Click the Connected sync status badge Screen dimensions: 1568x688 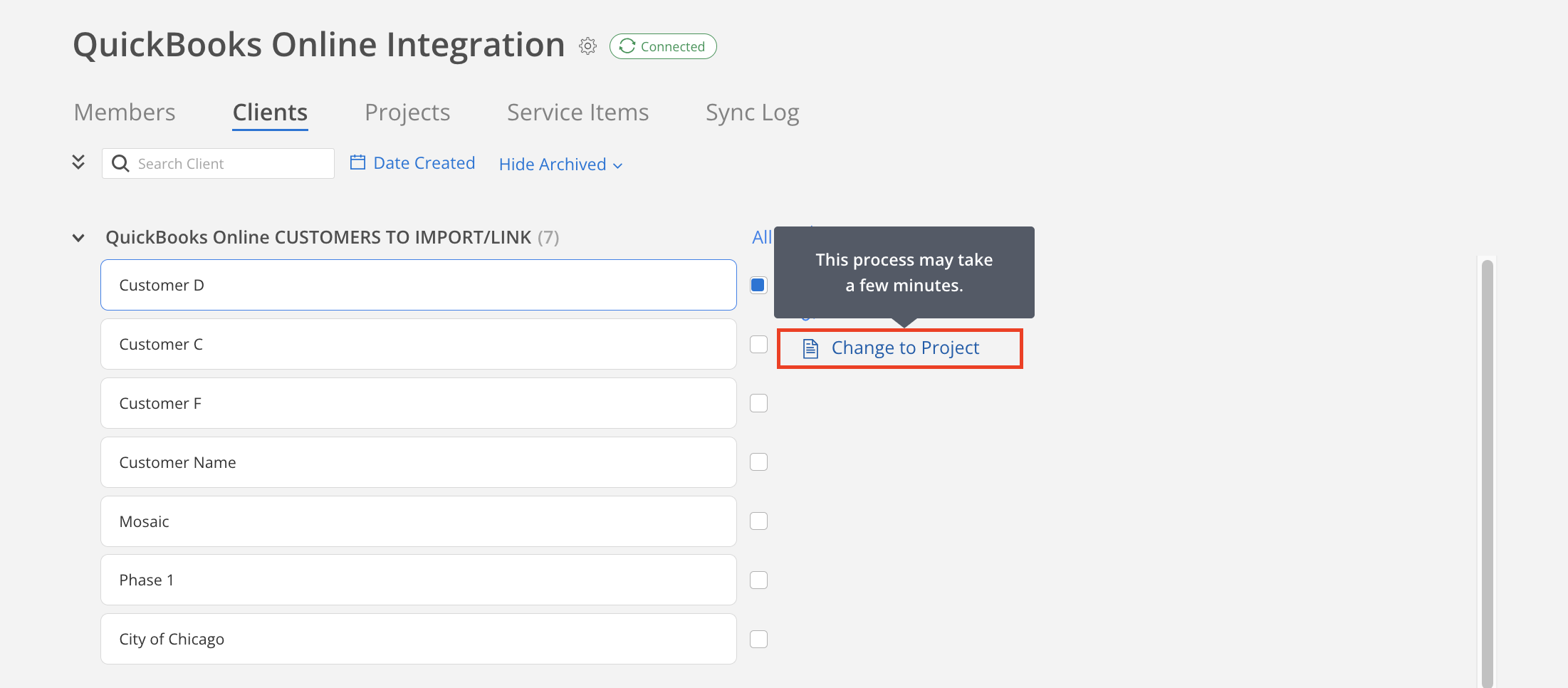663,46
